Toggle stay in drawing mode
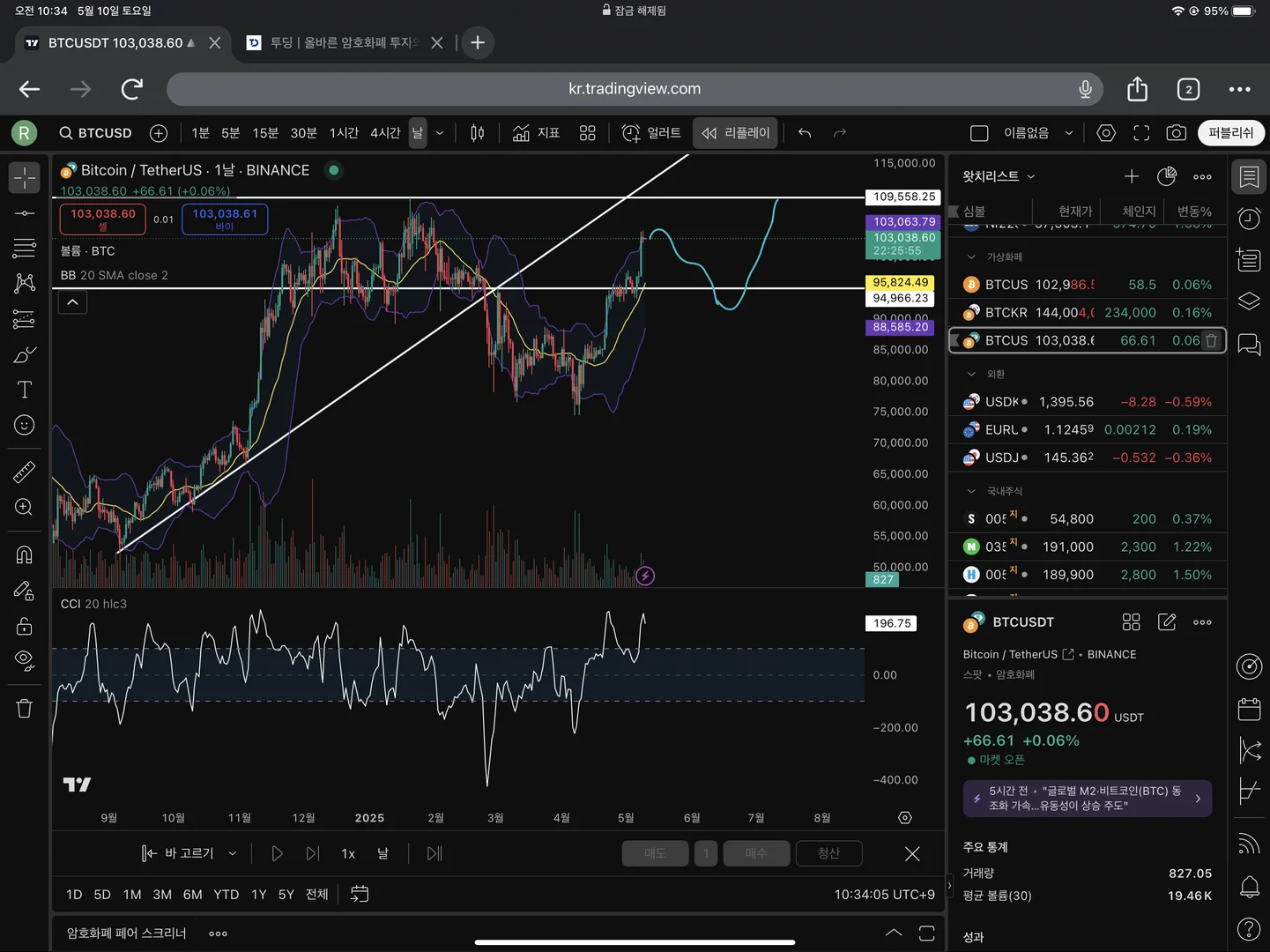The image size is (1270, 952). tap(25, 591)
